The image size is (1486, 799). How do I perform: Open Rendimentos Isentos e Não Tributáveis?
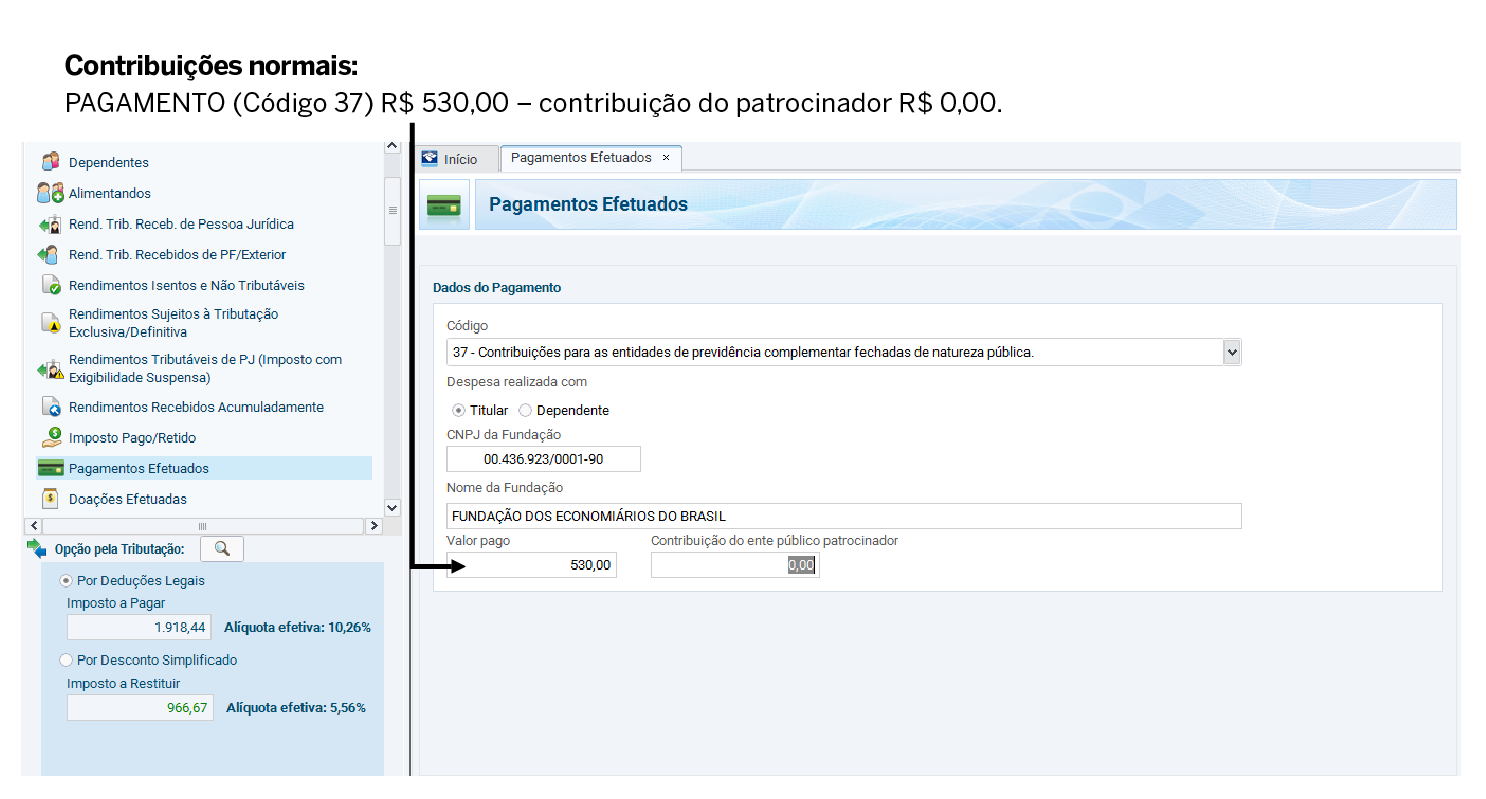[x=187, y=285]
